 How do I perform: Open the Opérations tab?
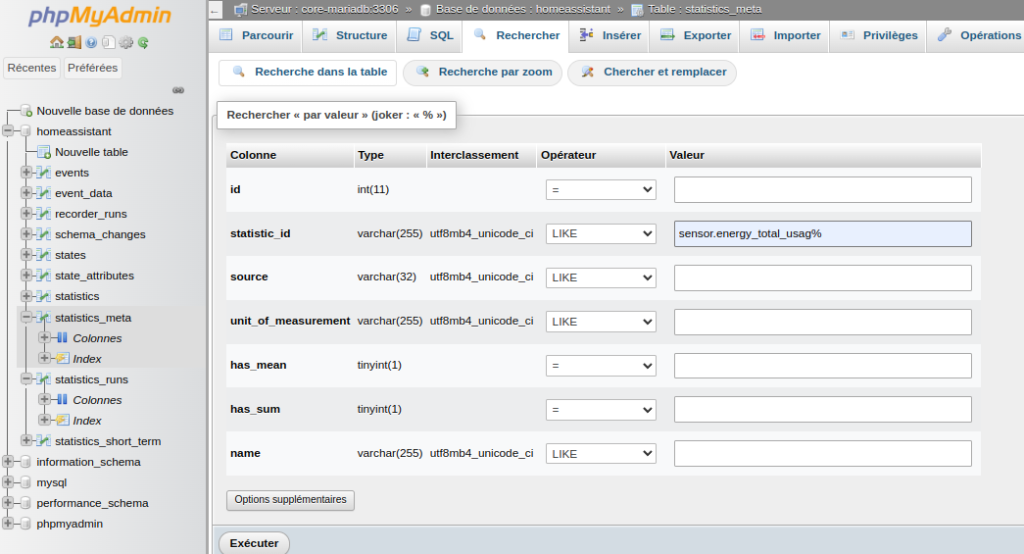(976, 35)
